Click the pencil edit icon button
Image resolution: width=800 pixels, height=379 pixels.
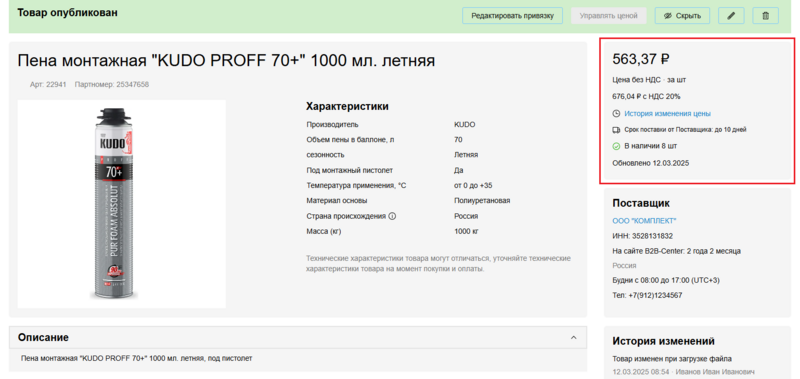(731, 16)
